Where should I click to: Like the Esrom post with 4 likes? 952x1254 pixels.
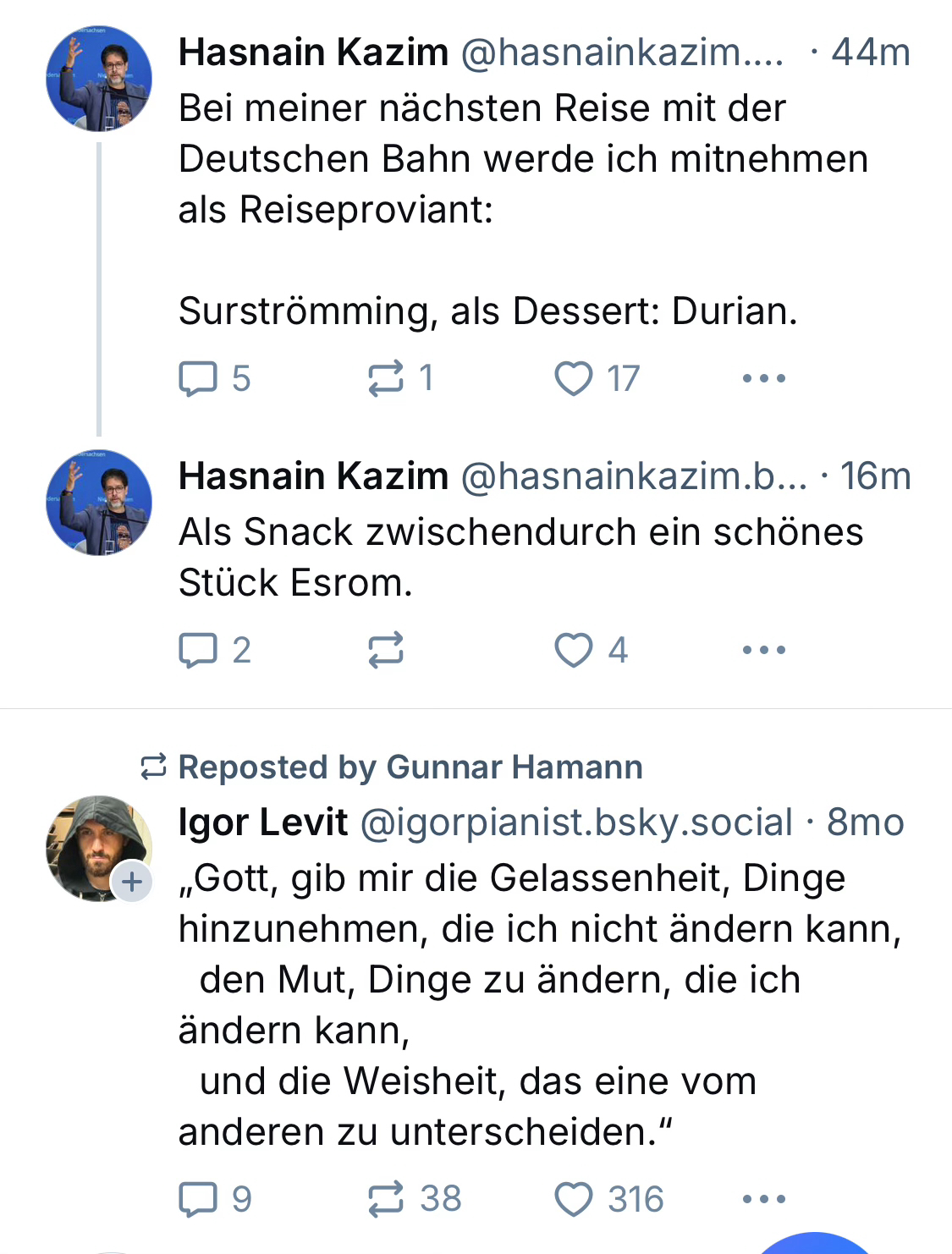tap(574, 650)
